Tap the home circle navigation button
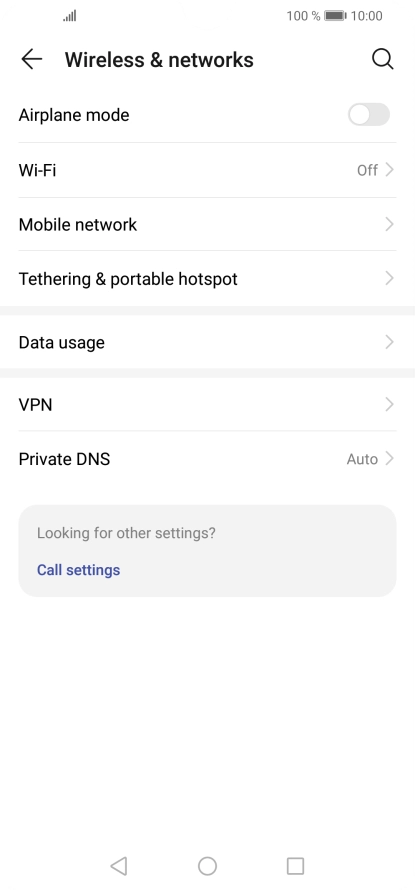Viewport: 415px width, 890px height. (x=207, y=866)
